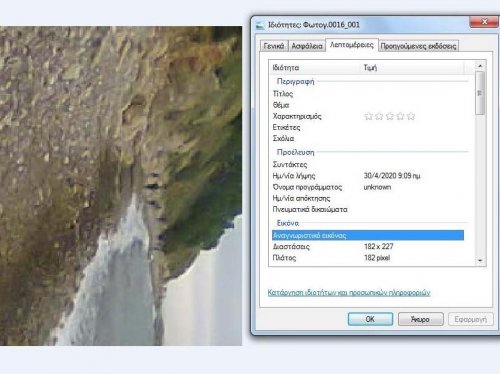Set rating to three stars
This screenshot has height=374, width=500.
coord(390,116)
